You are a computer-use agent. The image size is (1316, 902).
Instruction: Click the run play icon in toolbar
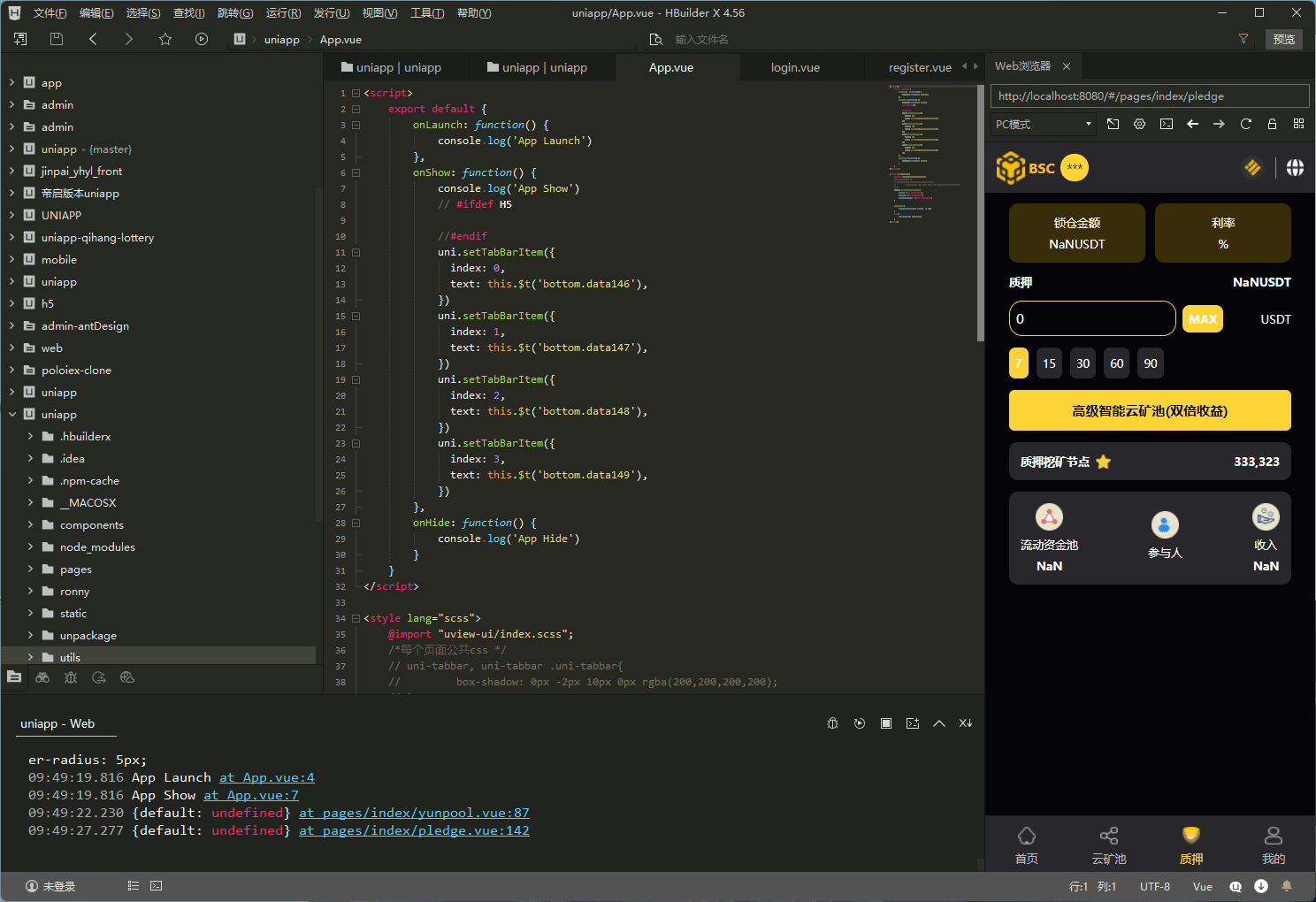pos(202,39)
